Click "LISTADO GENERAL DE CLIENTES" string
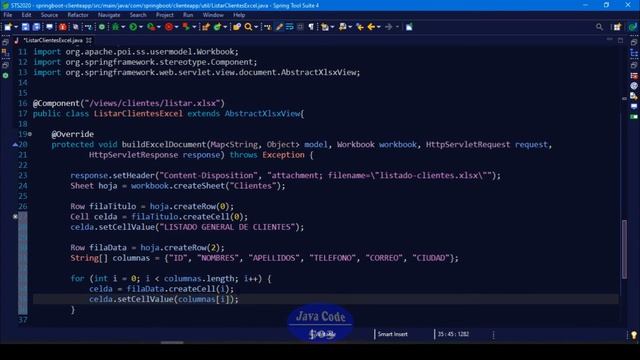This screenshot has width=640, height=360. point(227,227)
